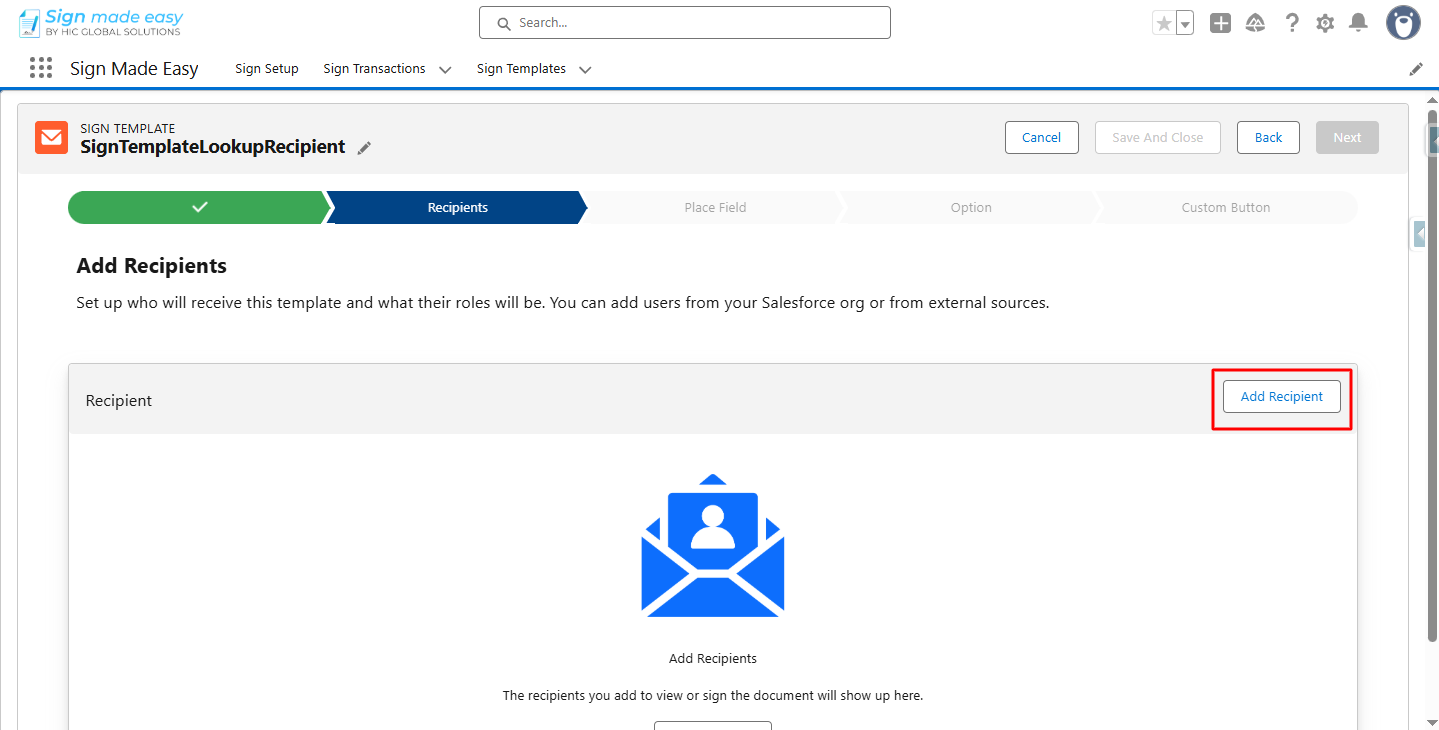Expand the Sign Templates menu chevron

pos(585,70)
